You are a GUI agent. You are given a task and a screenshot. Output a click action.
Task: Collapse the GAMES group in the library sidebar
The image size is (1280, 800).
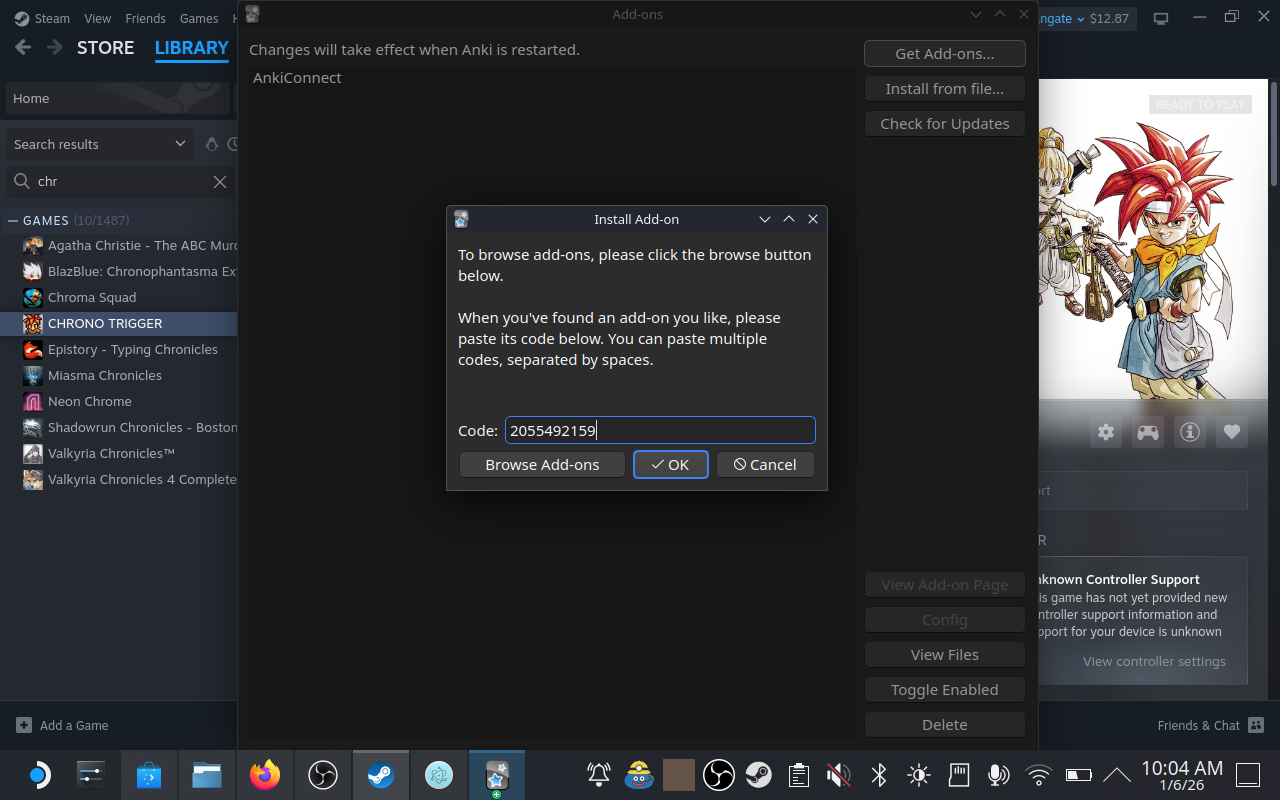click(x=11, y=220)
